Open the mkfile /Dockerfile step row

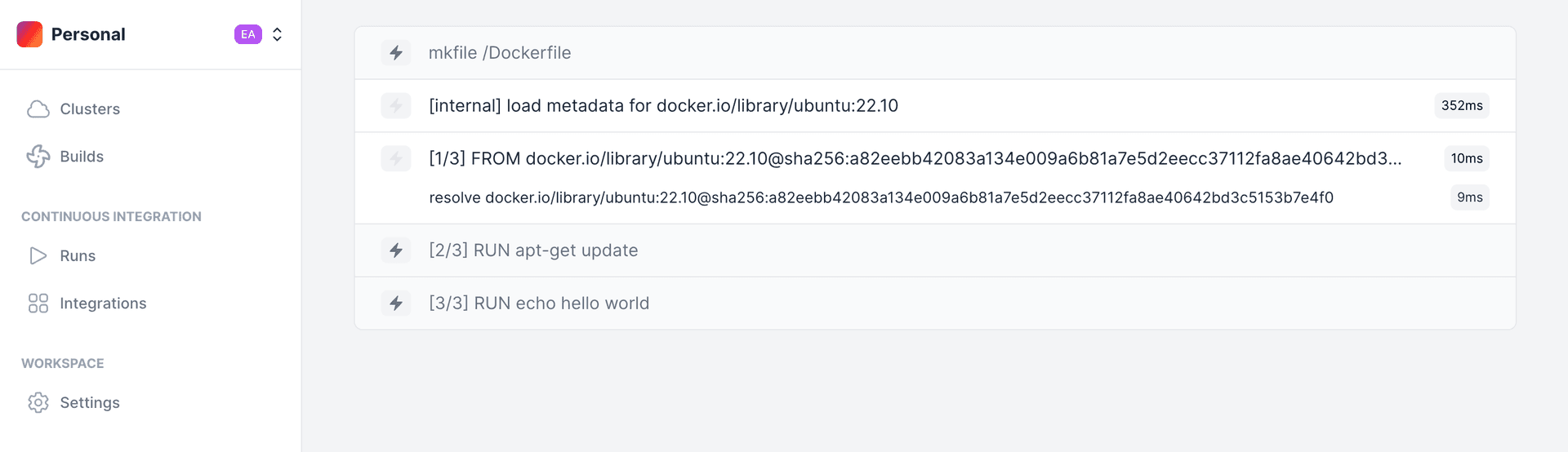click(x=935, y=53)
